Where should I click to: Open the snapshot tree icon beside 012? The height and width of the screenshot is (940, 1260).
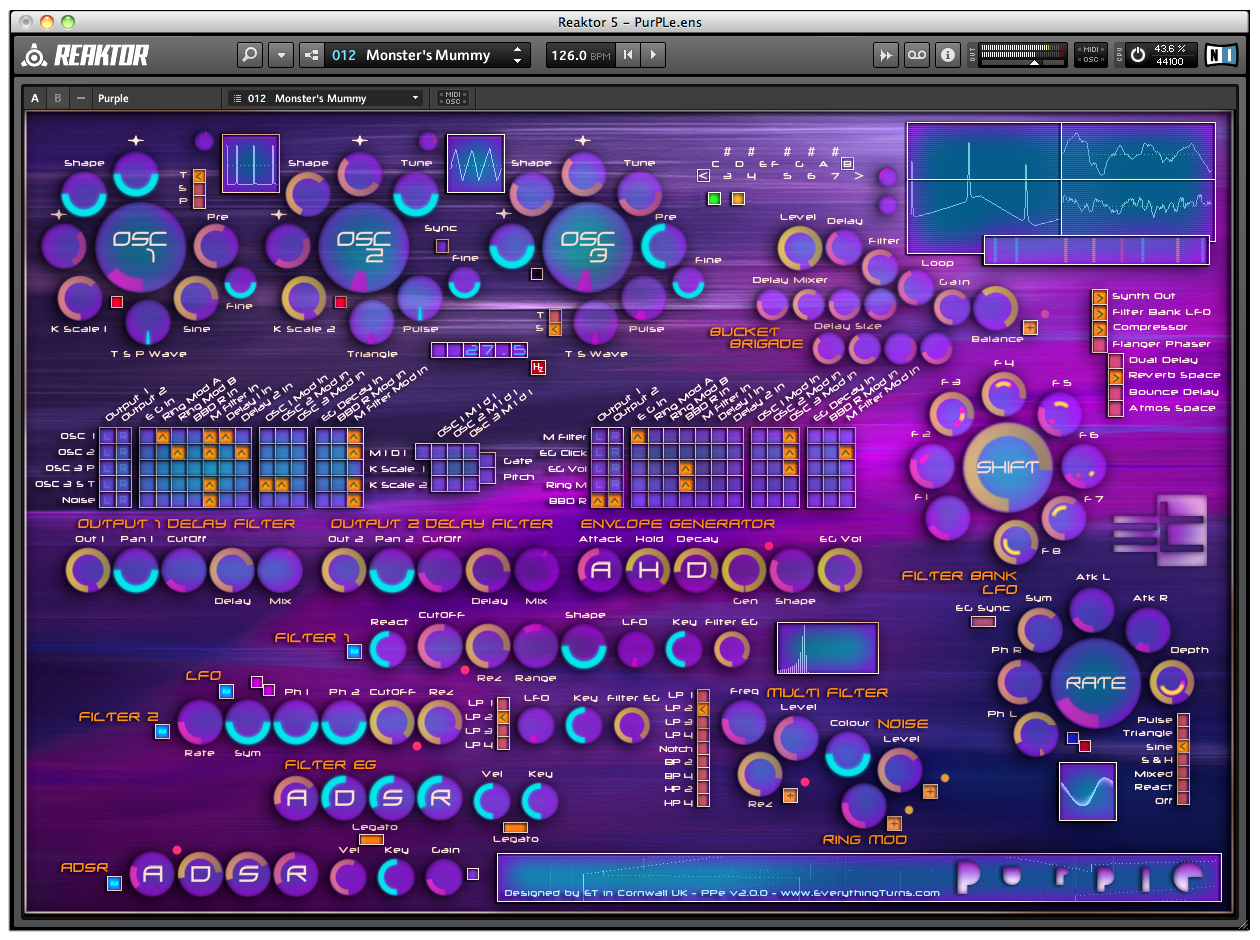pyautogui.click(x=311, y=55)
